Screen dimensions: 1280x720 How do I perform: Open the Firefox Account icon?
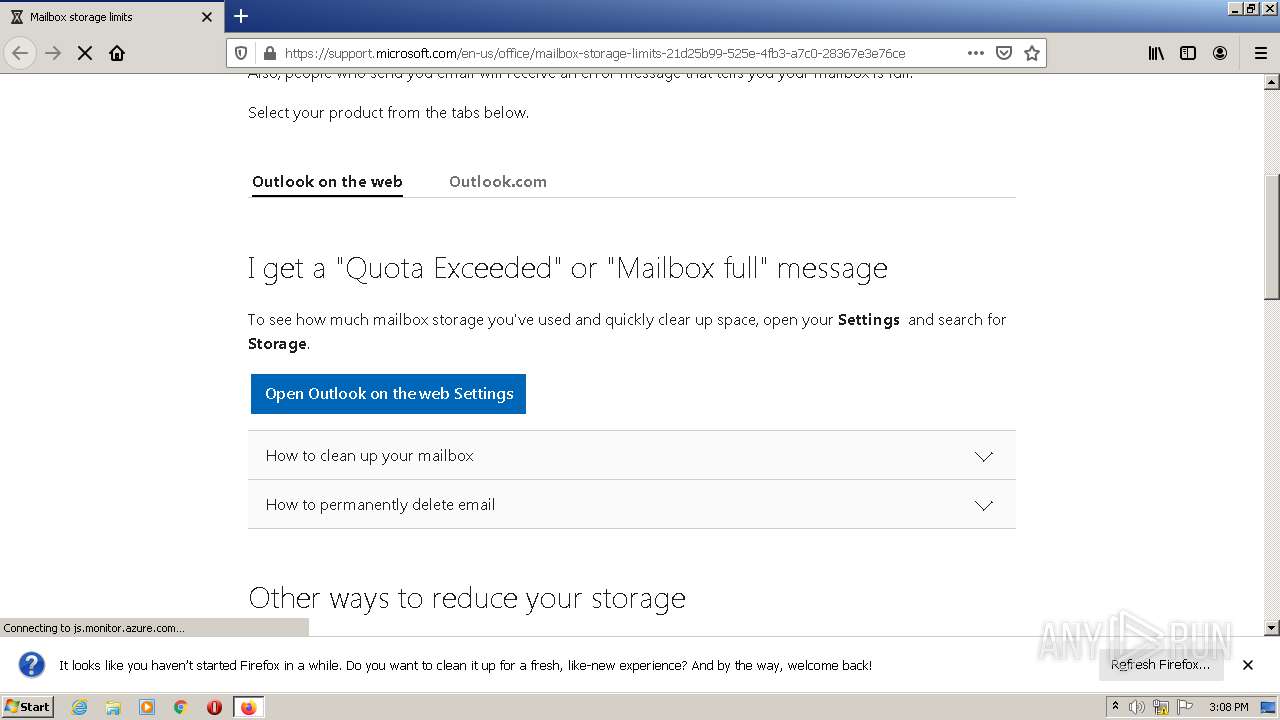pos(1220,53)
